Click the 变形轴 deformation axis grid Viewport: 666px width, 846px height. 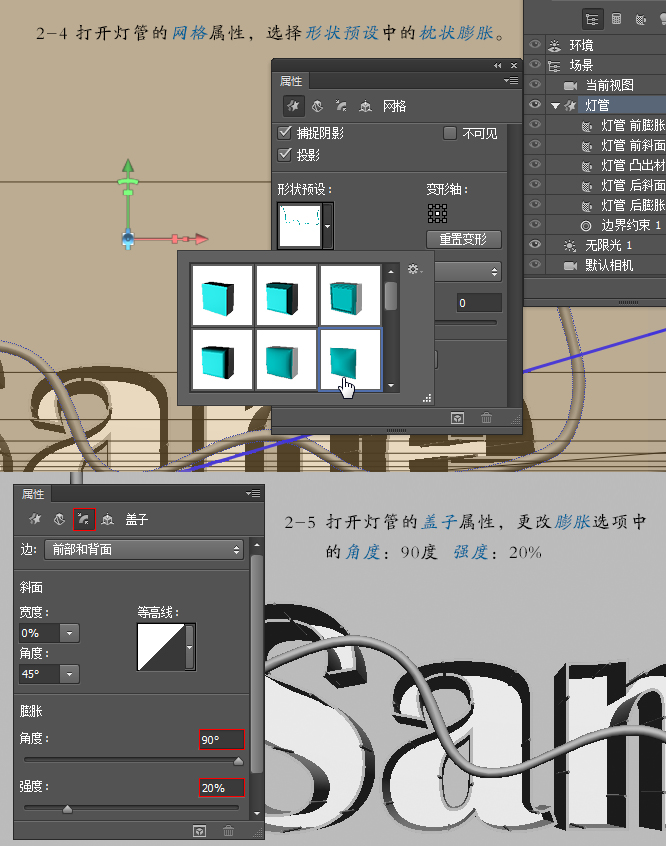pos(437,213)
